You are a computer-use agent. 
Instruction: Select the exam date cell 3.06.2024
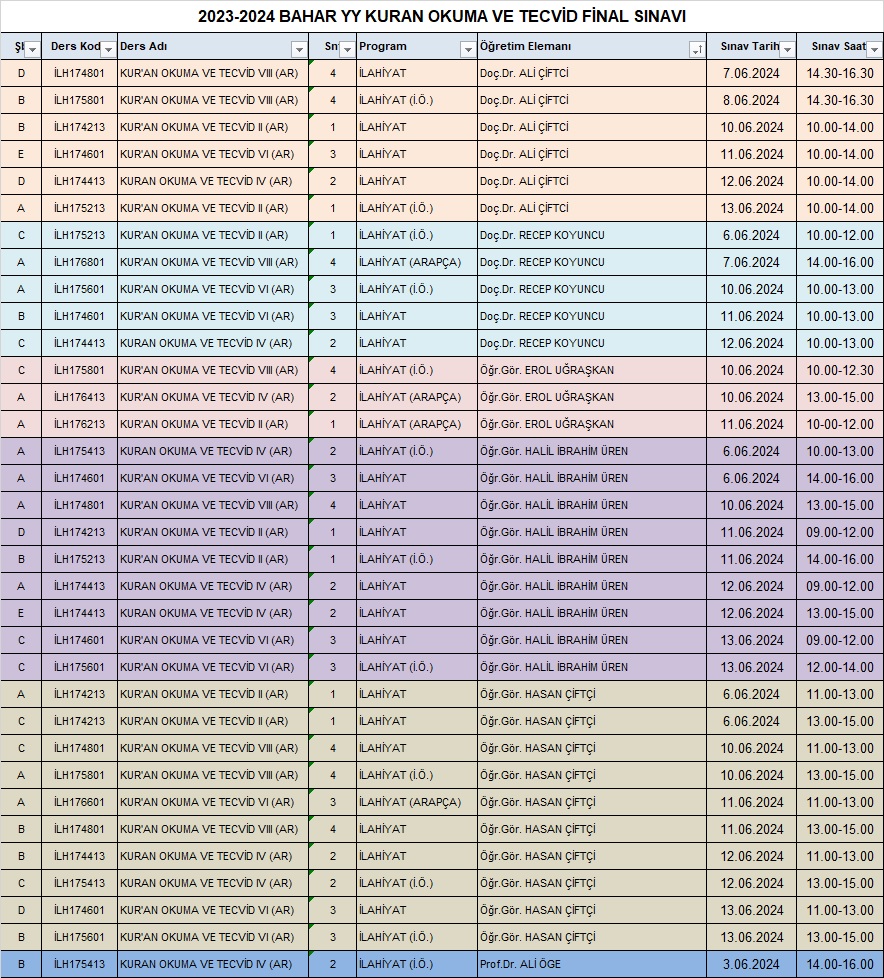pos(751,964)
